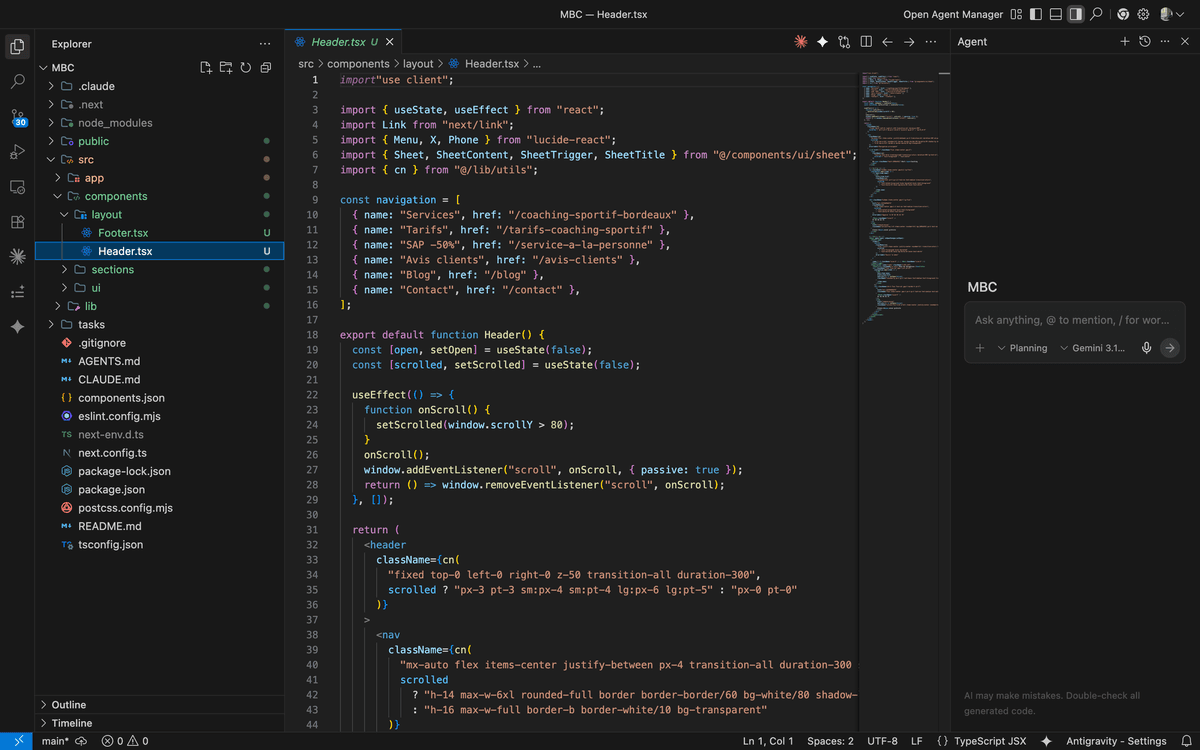Expand the Outline section
The width and height of the screenshot is (1200, 750).
pos(69,705)
